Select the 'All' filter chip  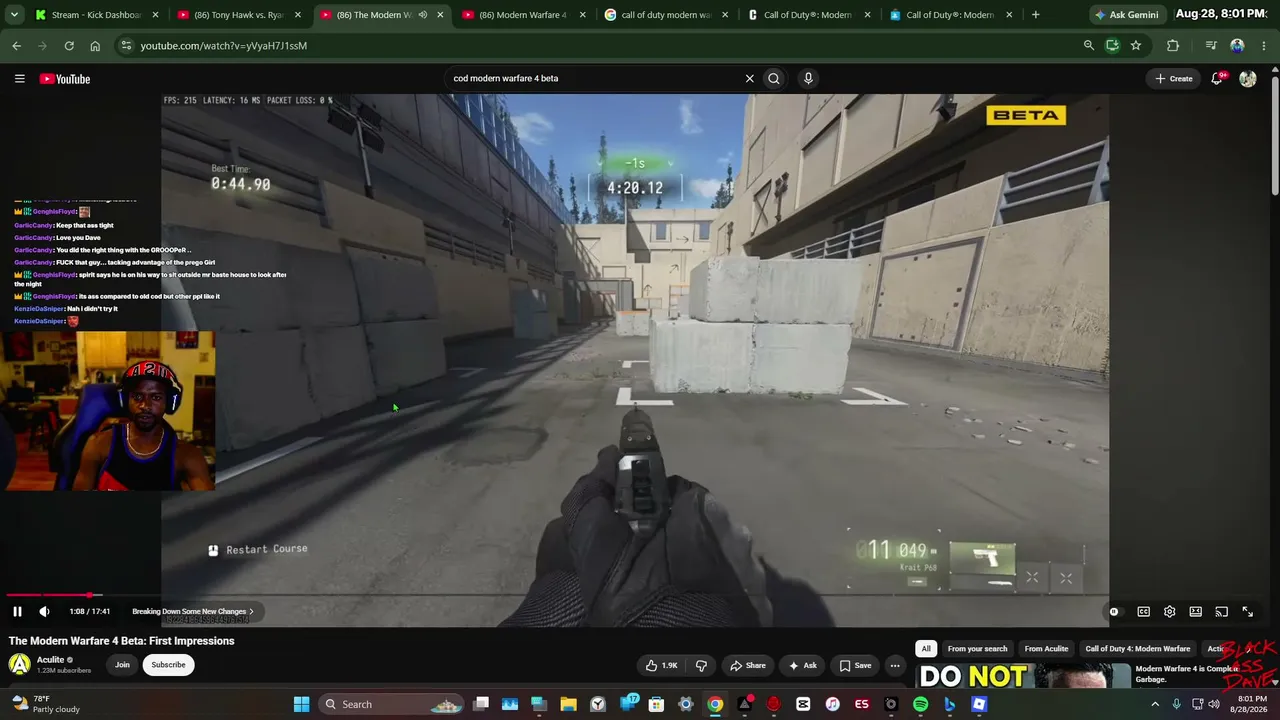pyautogui.click(x=926, y=649)
